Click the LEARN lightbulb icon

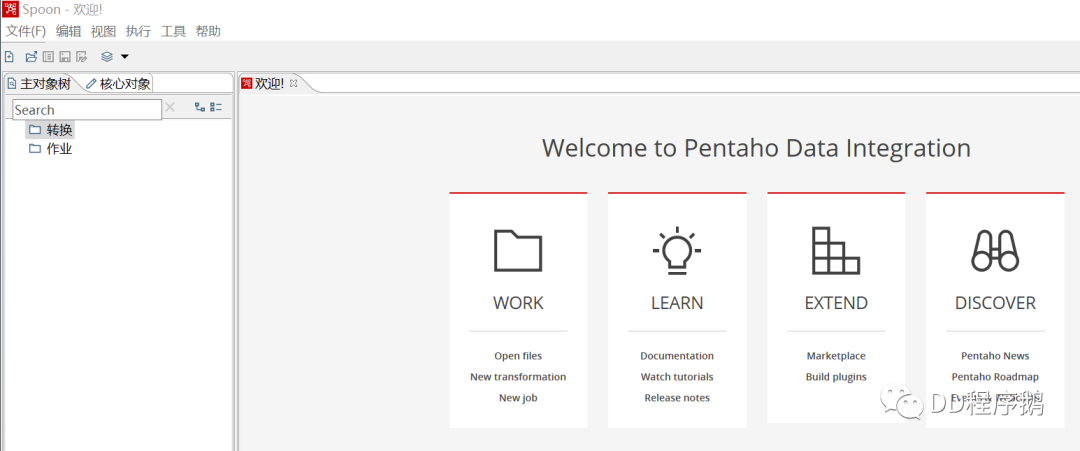[x=677, y=251]
